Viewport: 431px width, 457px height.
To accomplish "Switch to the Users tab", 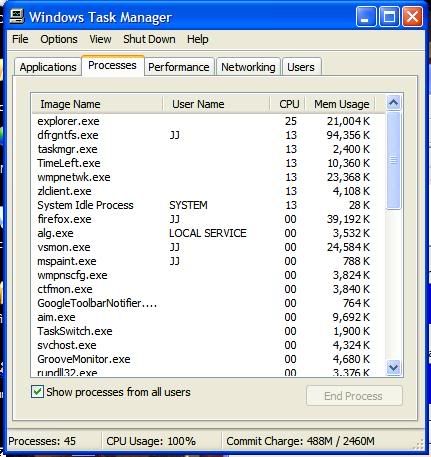I will pos(301,67).
